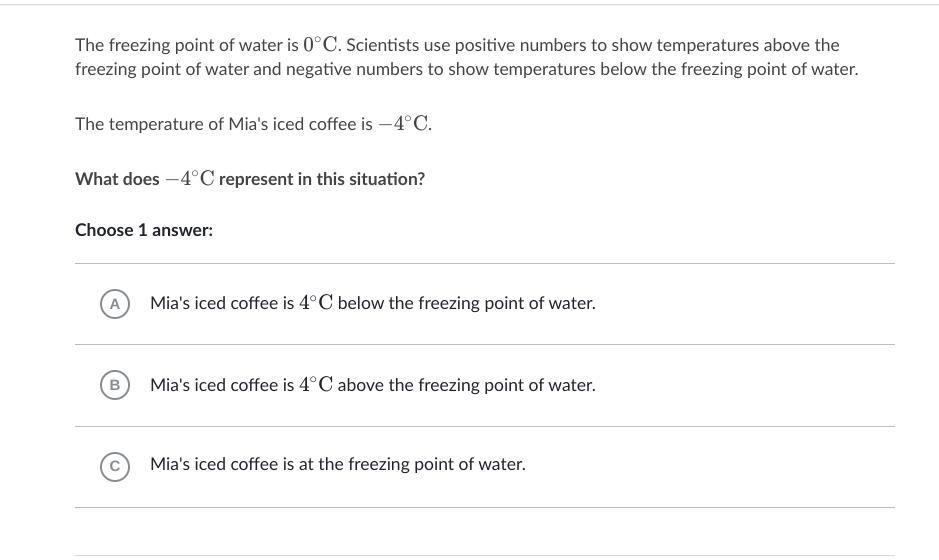
Task: Click the 4°C value in option B
Action: coord(315,385)
